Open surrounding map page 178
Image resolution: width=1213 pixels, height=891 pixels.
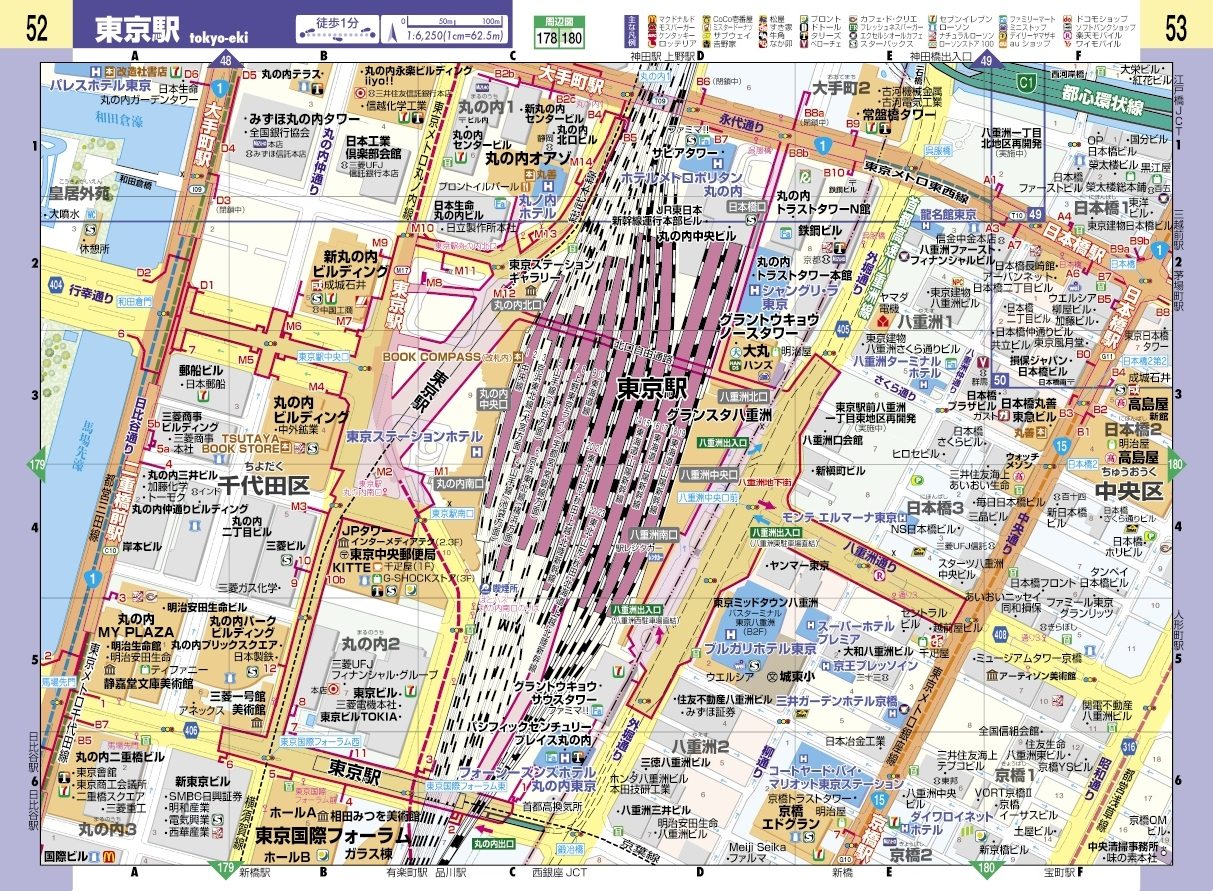tap(546, 39)
